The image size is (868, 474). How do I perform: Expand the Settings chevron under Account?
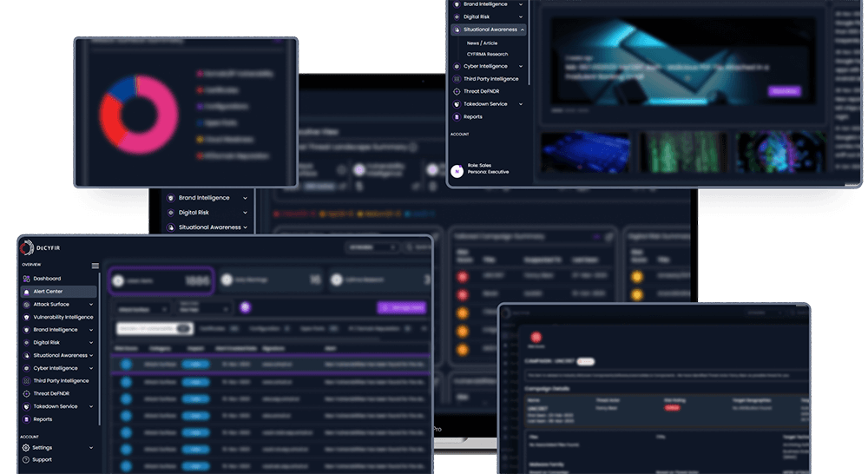93,447
